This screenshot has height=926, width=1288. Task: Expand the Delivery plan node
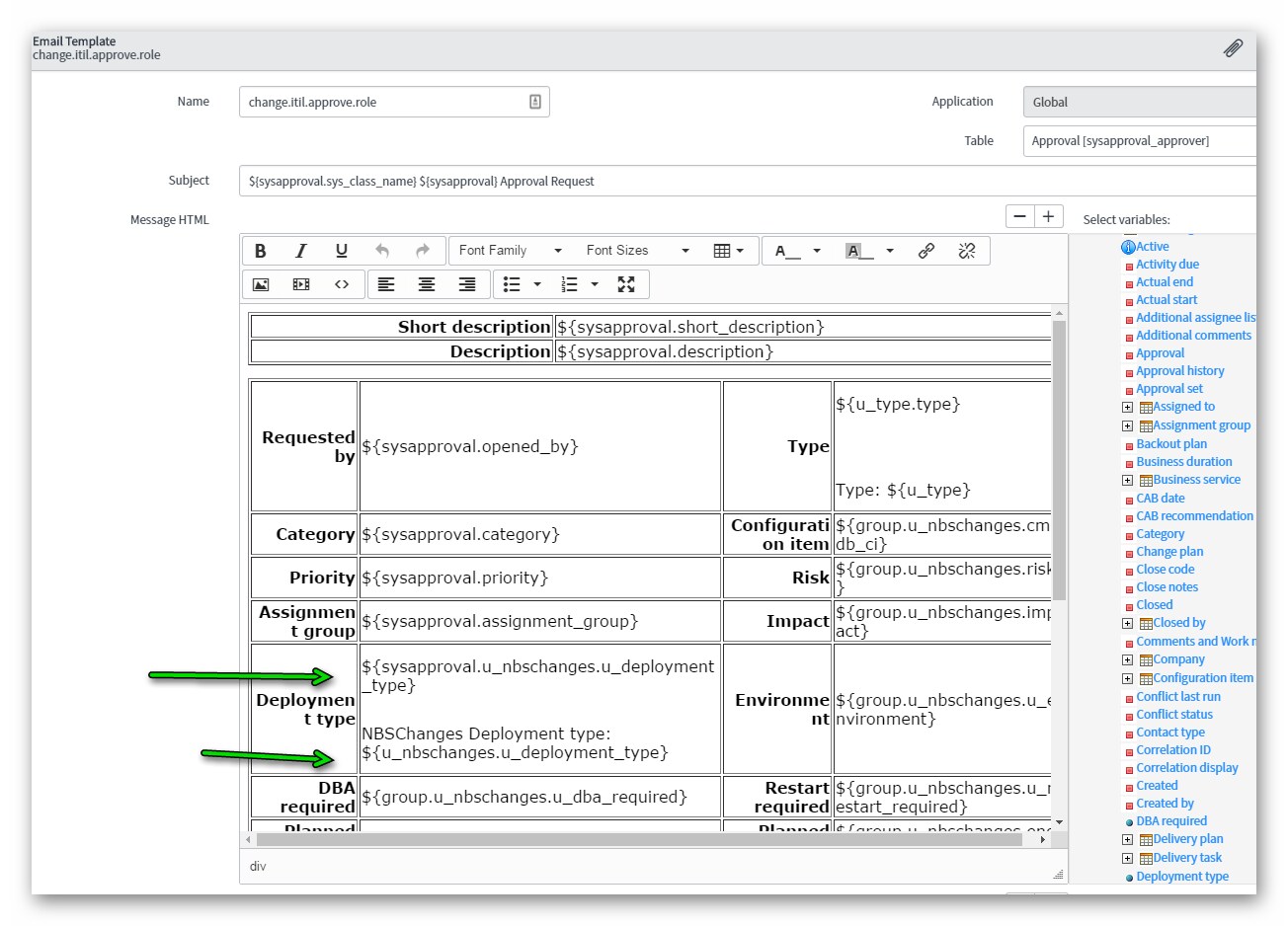click(1127, 840)
